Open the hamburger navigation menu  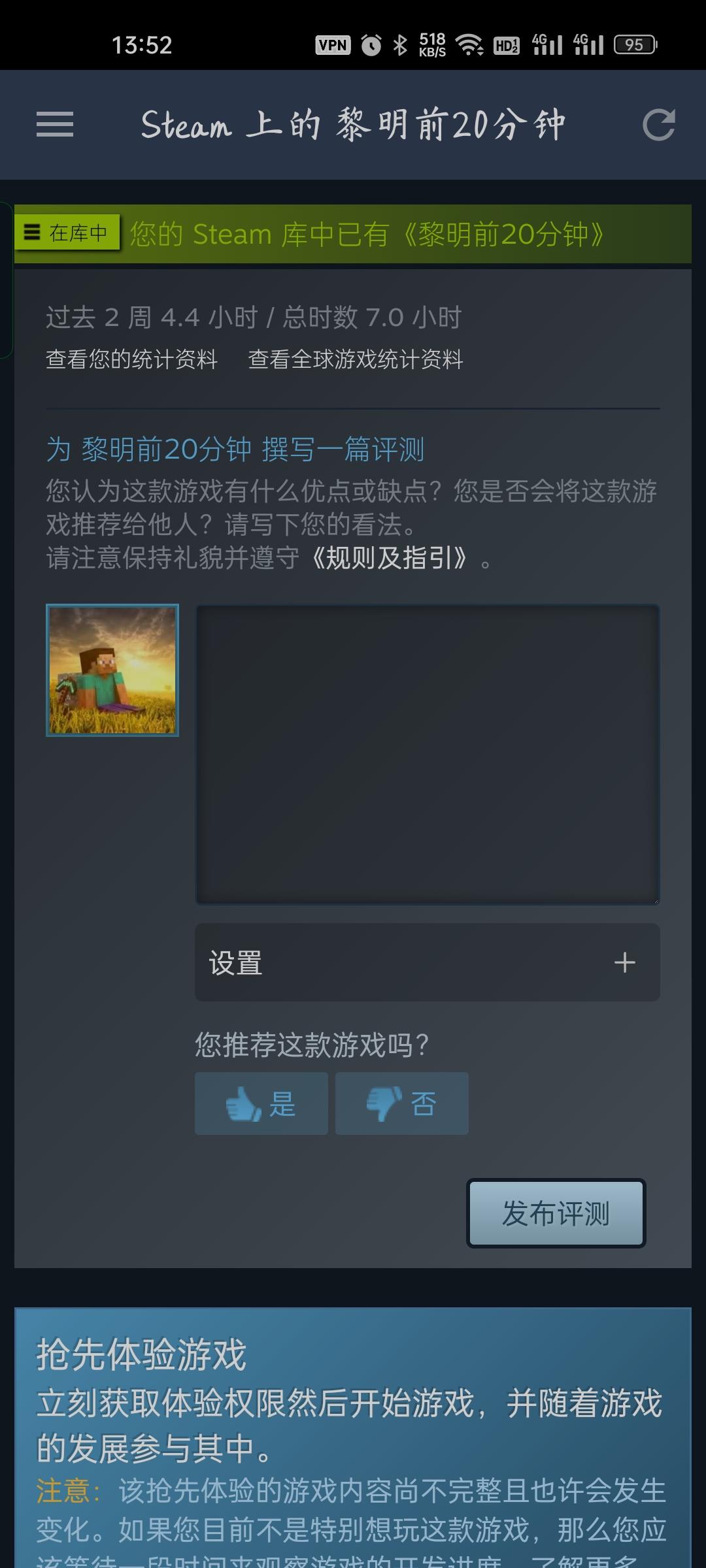click(x=55, y=125)
